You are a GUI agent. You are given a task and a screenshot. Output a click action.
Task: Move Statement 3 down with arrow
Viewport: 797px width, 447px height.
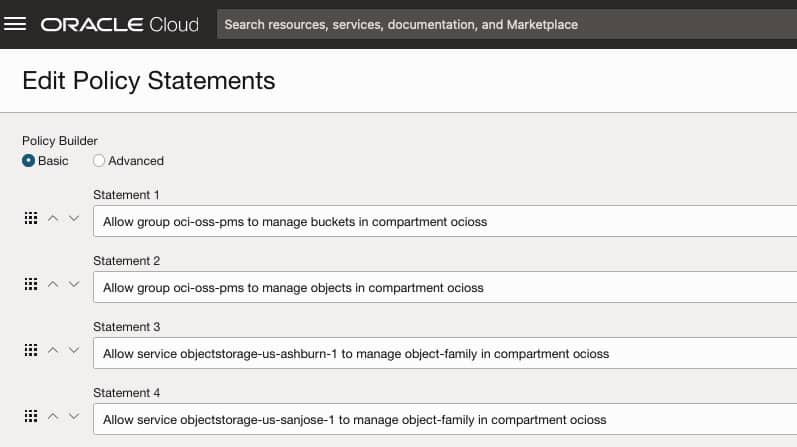point(73,351)
